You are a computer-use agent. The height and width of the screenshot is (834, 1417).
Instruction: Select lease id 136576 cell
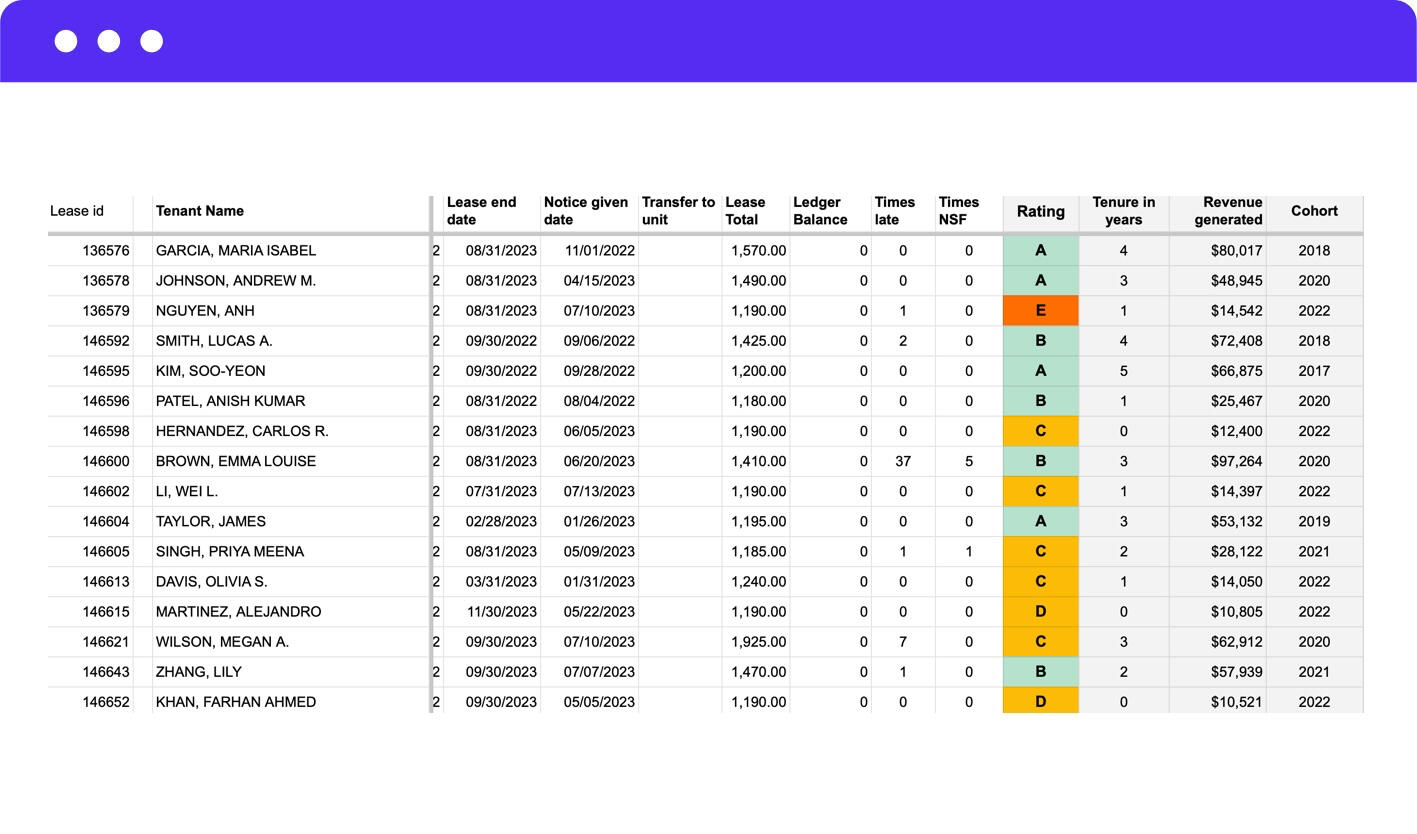click(105, 251)
